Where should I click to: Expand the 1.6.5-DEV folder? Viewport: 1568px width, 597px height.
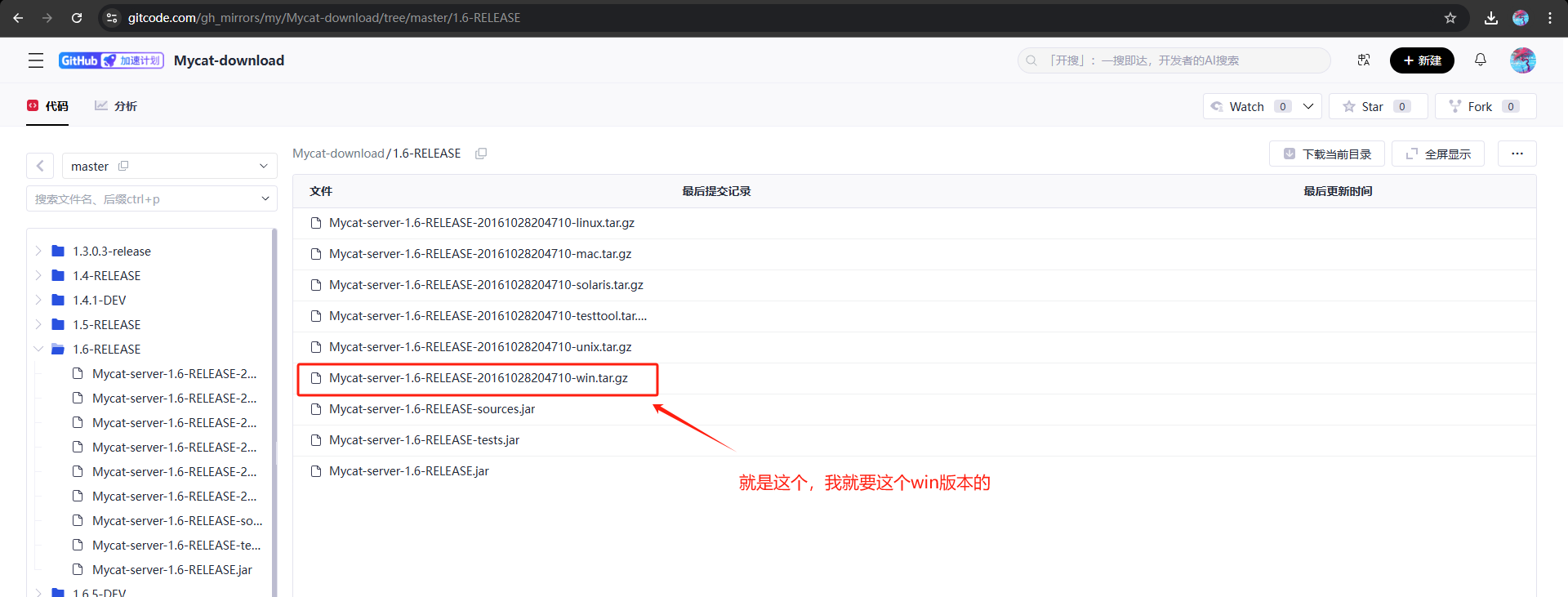tap(38, 592)
